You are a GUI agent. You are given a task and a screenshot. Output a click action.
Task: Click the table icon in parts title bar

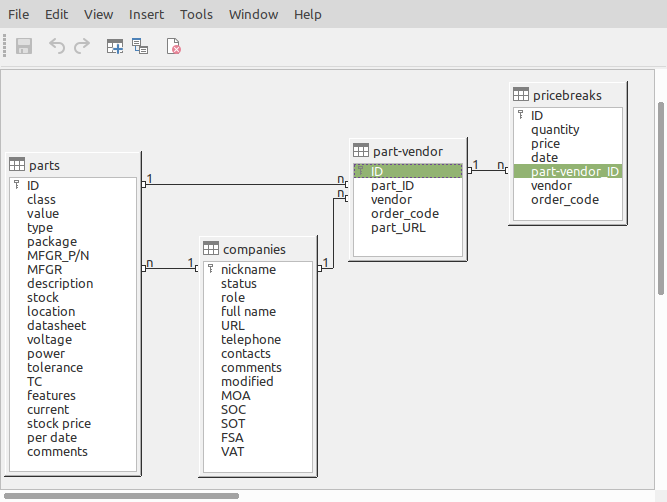[x=17, y=165]
